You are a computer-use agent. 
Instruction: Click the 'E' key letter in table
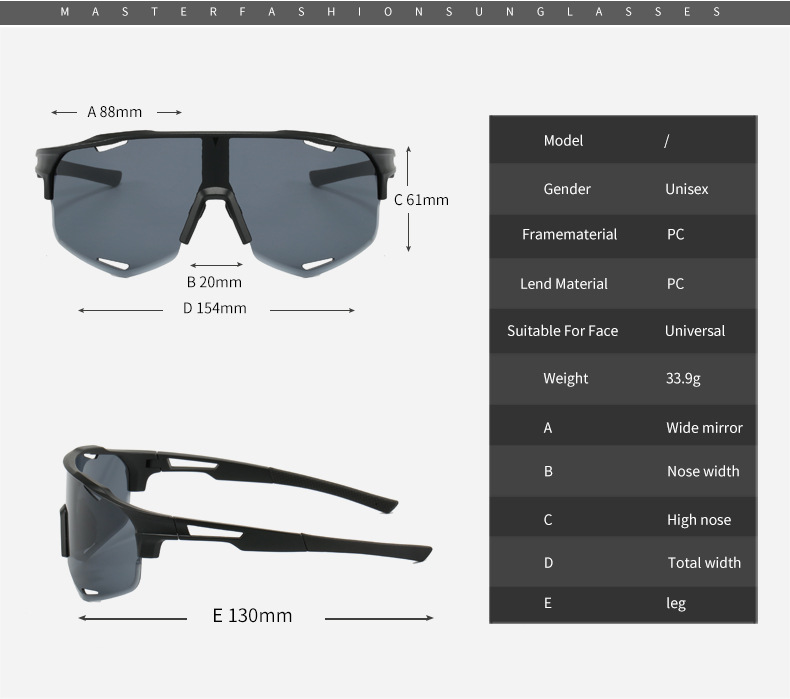point(548,603)
